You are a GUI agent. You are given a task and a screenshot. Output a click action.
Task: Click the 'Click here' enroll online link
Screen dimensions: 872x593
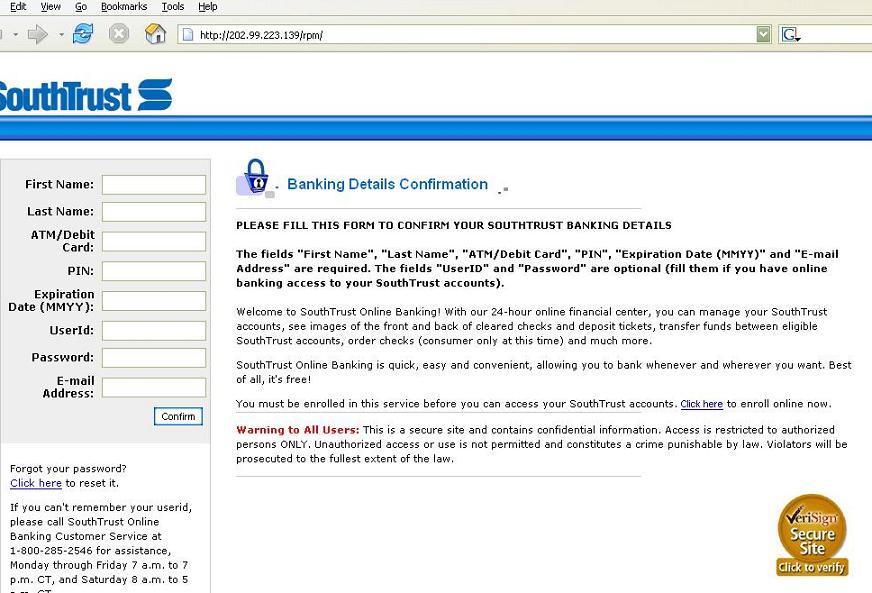(701, 404)
